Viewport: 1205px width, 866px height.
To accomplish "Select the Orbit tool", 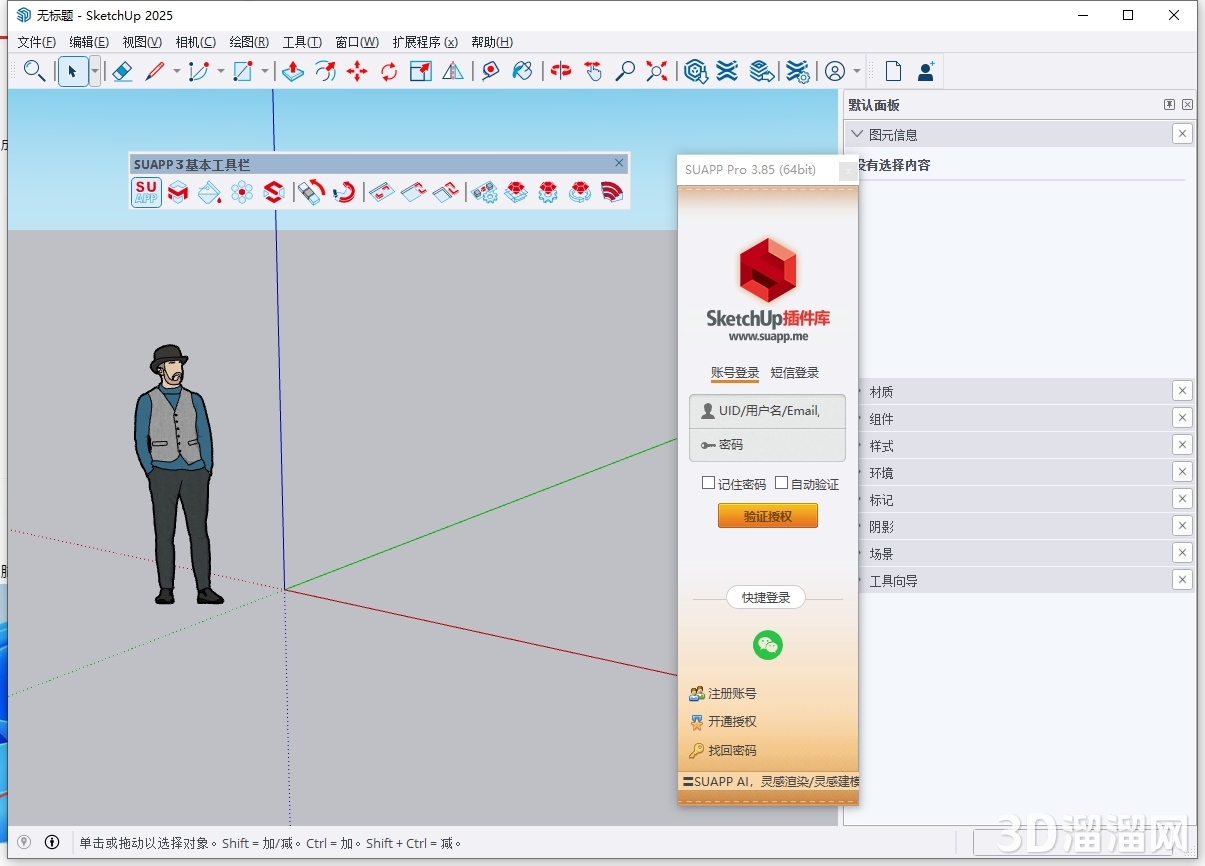I will 561,71.
